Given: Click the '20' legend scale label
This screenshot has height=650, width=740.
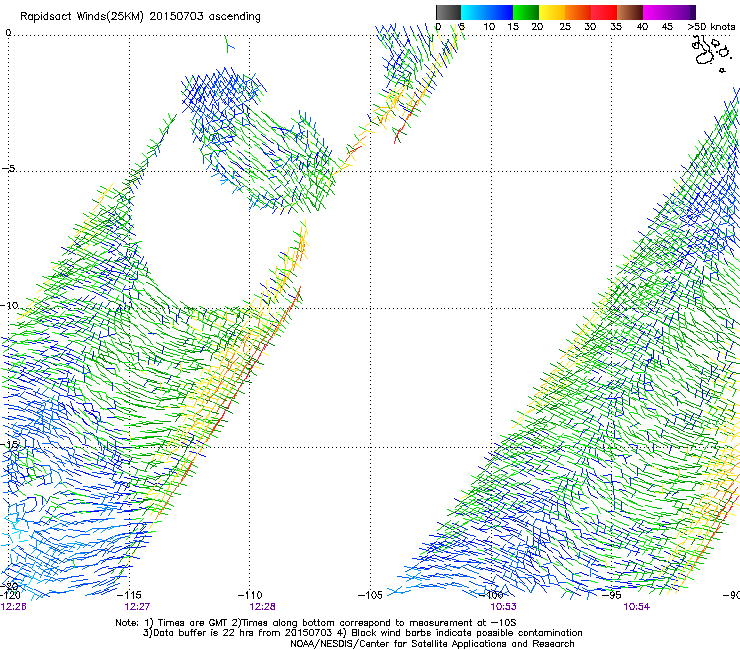Looking at the screenshot, I should pos(537,26).
